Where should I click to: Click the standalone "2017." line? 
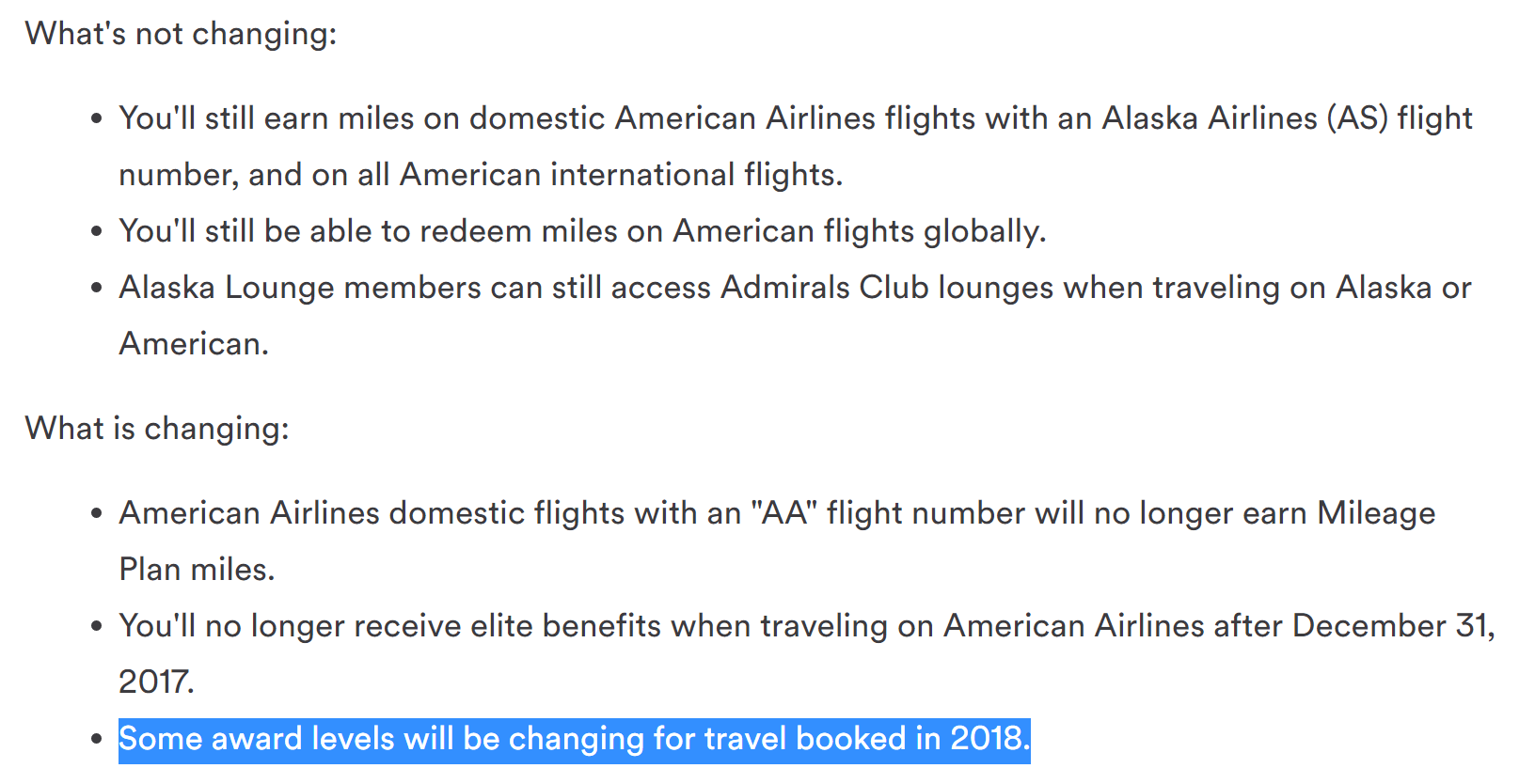[x=156, y=682]
